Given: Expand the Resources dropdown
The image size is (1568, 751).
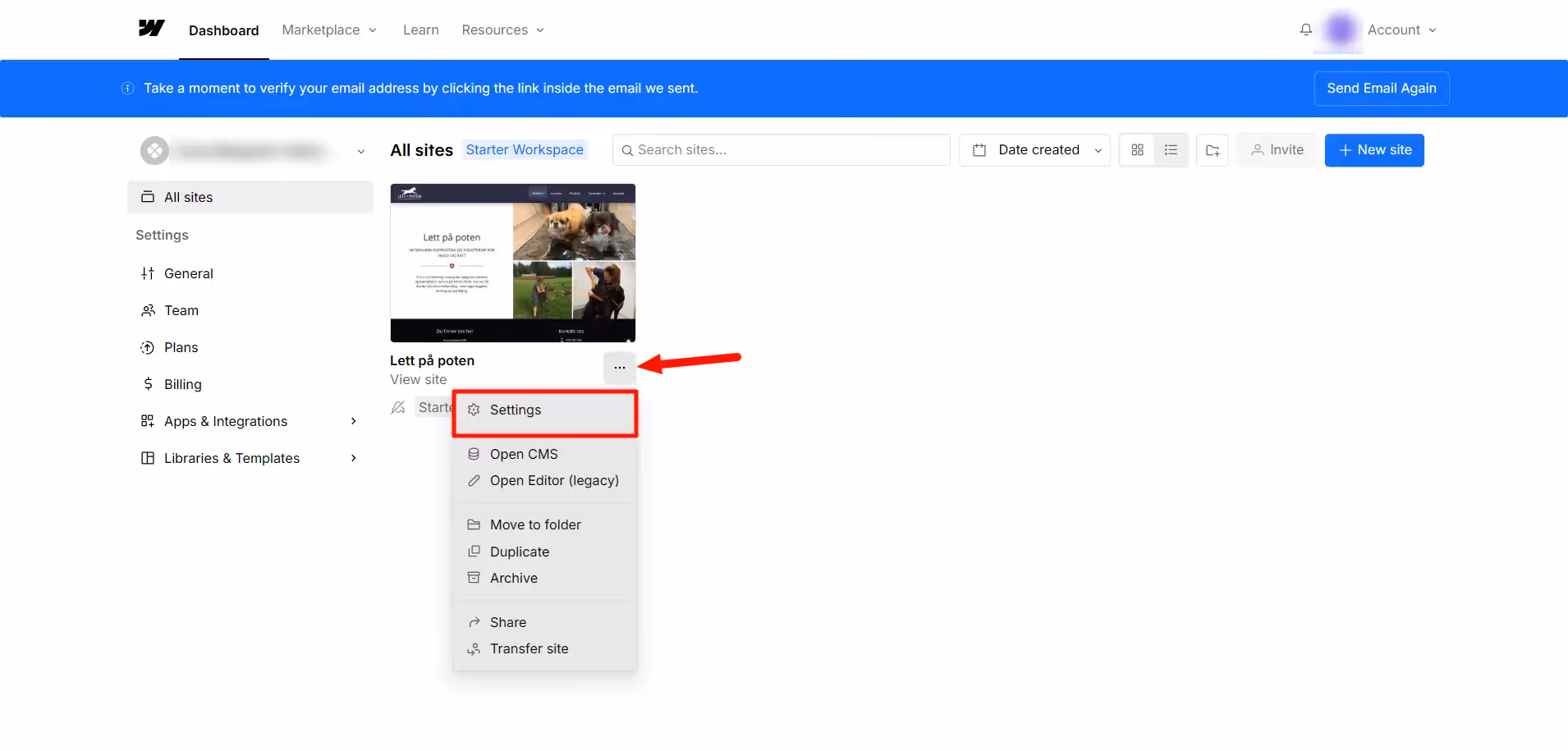Looking at the screenshot, I should point(502,30).
